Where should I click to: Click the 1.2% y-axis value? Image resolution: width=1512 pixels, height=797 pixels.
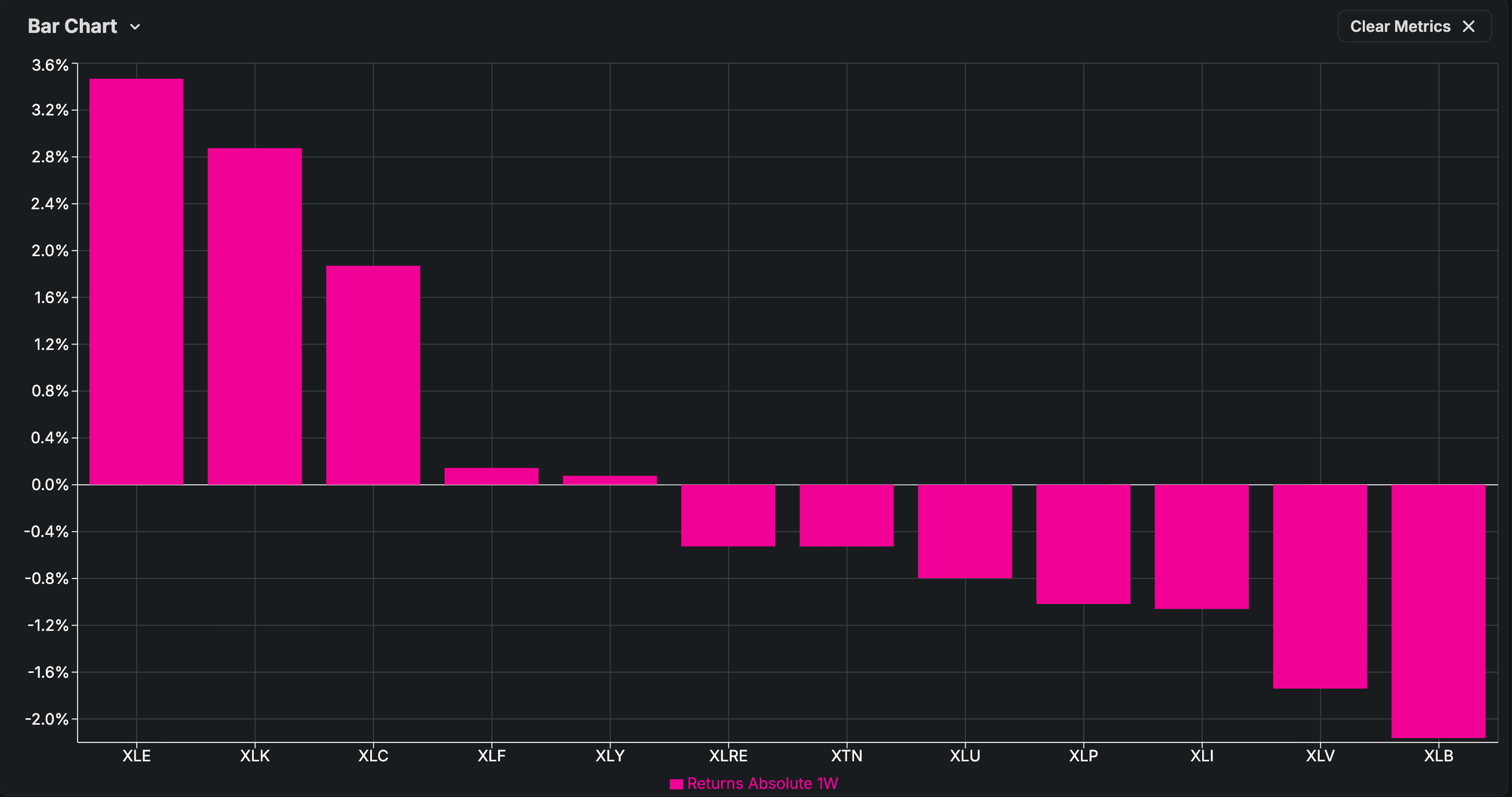pos(51,345)
